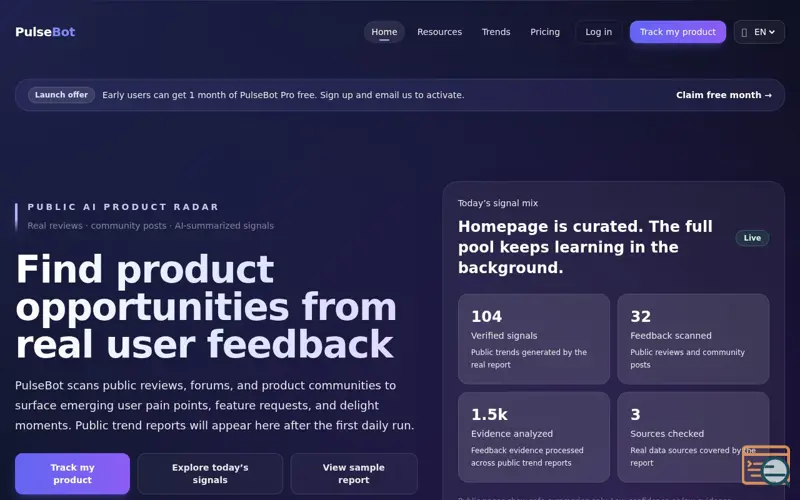Select the Home nav item

[384, 32]
